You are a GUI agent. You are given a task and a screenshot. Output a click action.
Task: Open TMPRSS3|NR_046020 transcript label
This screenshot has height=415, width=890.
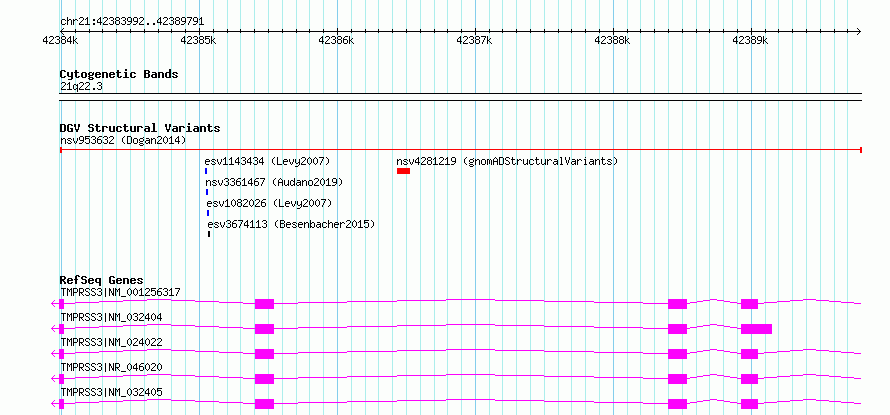pyautogui.click(x=111, y=367)
